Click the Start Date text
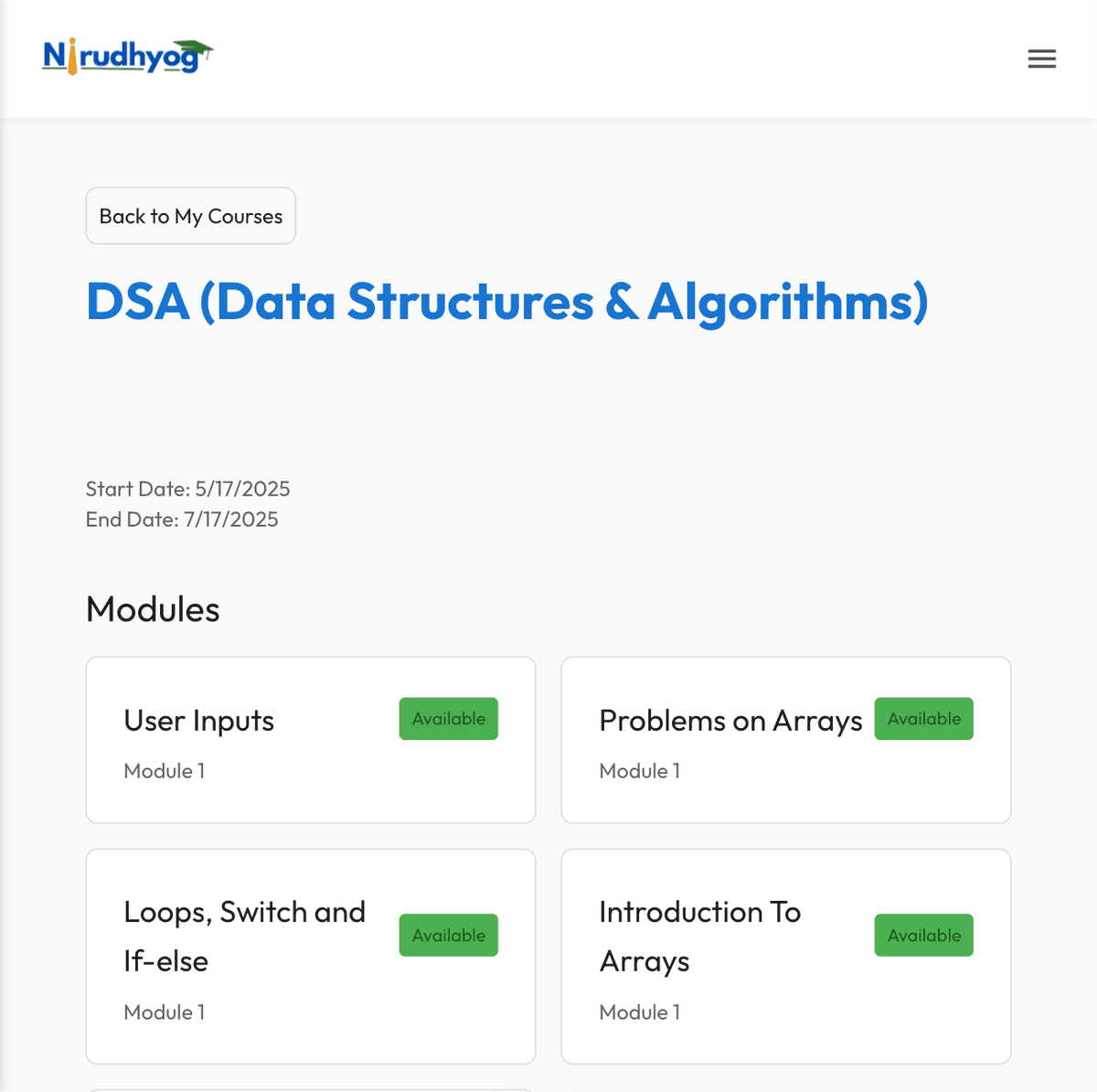The image size is (1097, 1092). click(187, 489)
